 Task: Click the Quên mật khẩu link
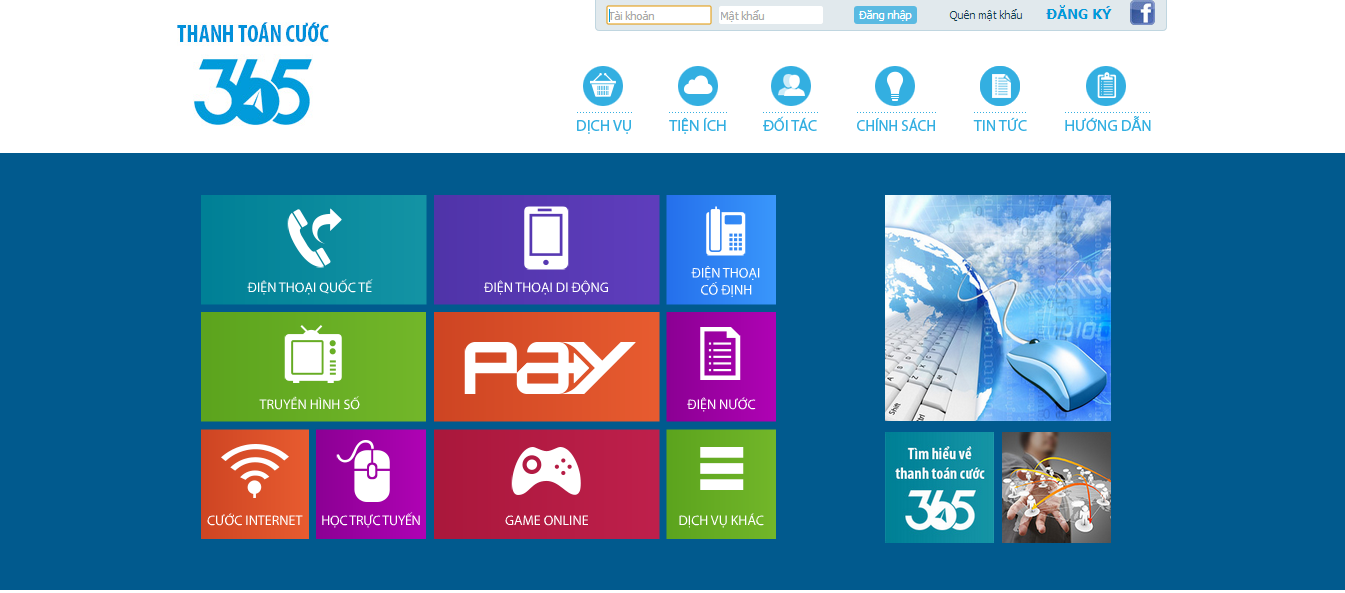986,15
